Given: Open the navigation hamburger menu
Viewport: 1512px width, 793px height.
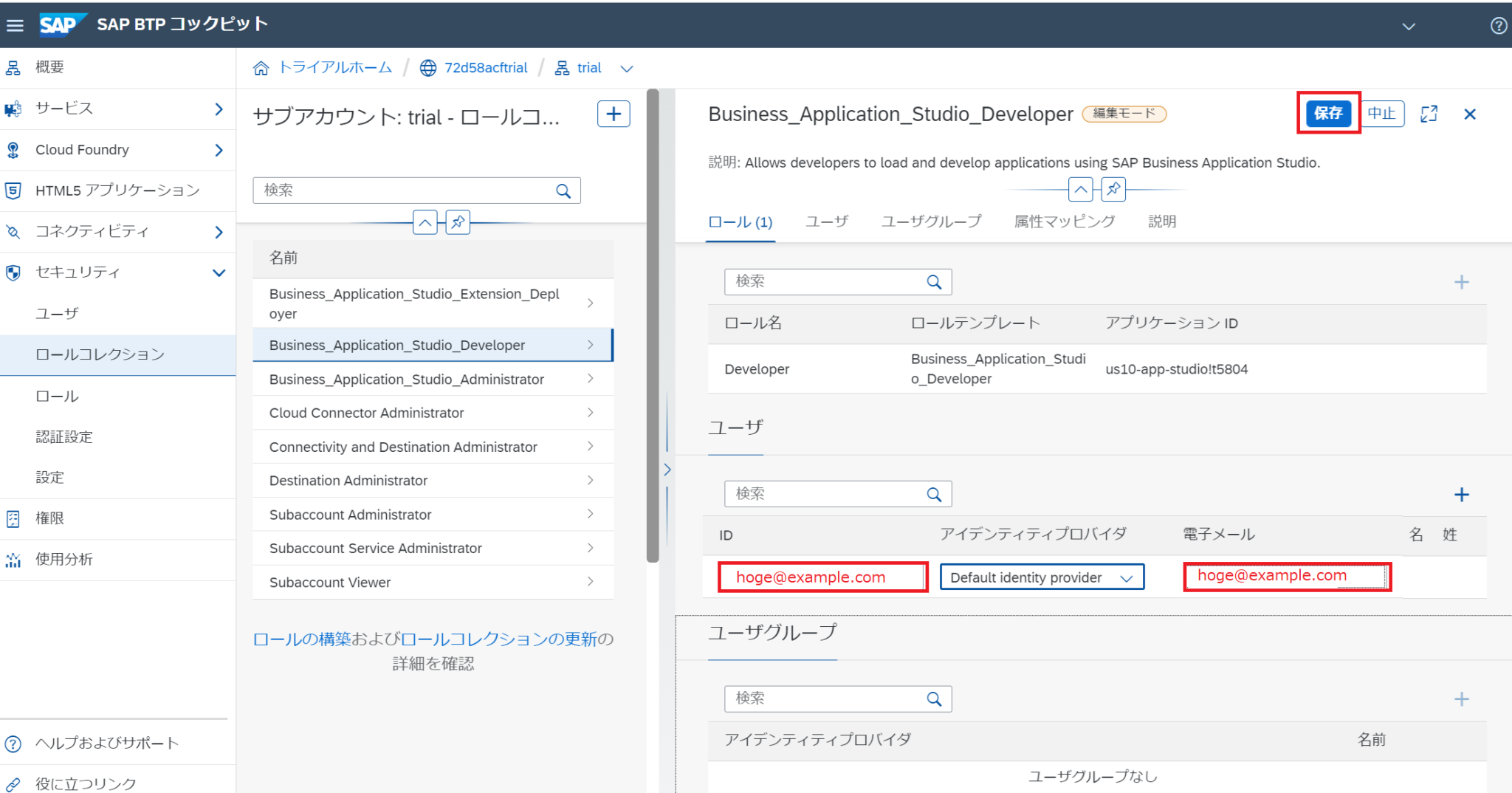Looking at the screenshot, I should point(16,24).
